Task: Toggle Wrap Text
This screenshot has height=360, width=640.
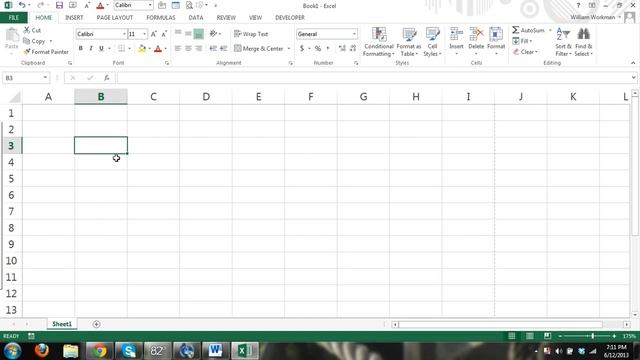Action: click(x=251, y=34)
